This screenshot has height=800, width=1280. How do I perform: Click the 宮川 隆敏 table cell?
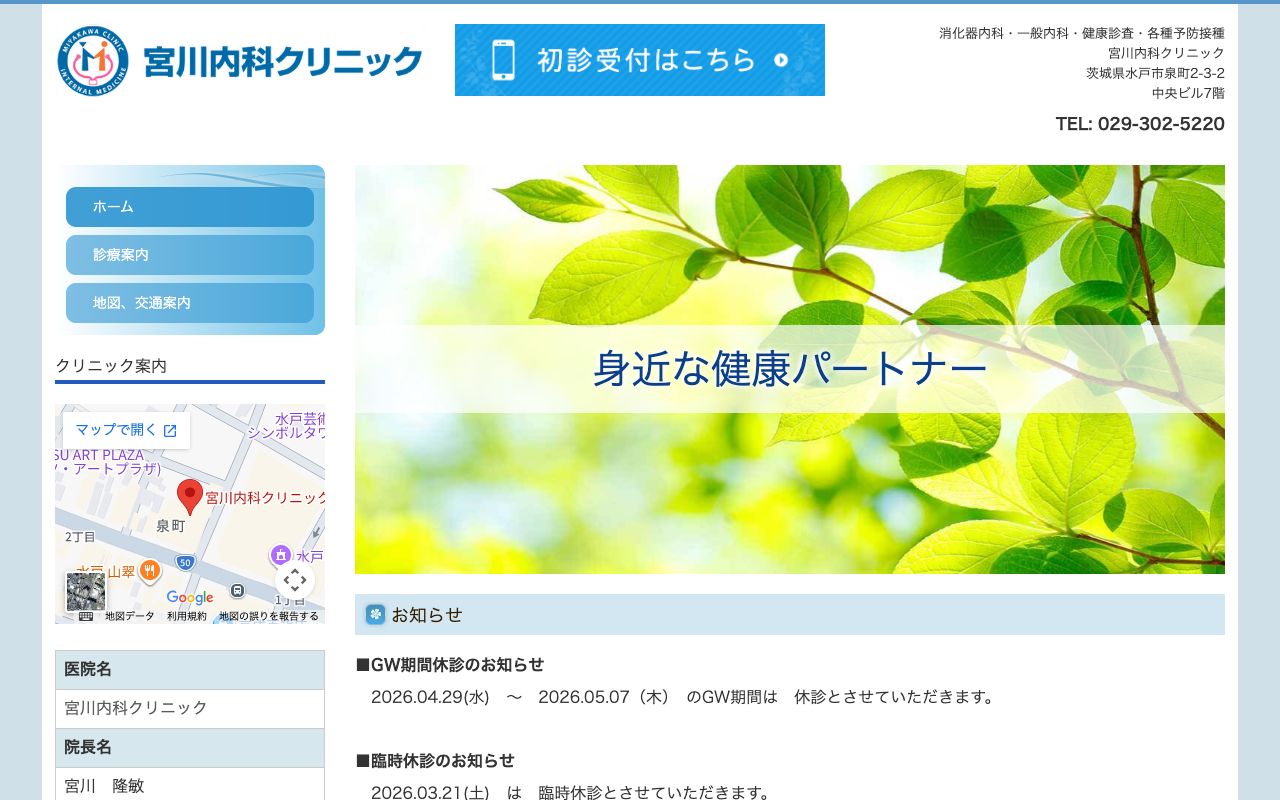190,785
